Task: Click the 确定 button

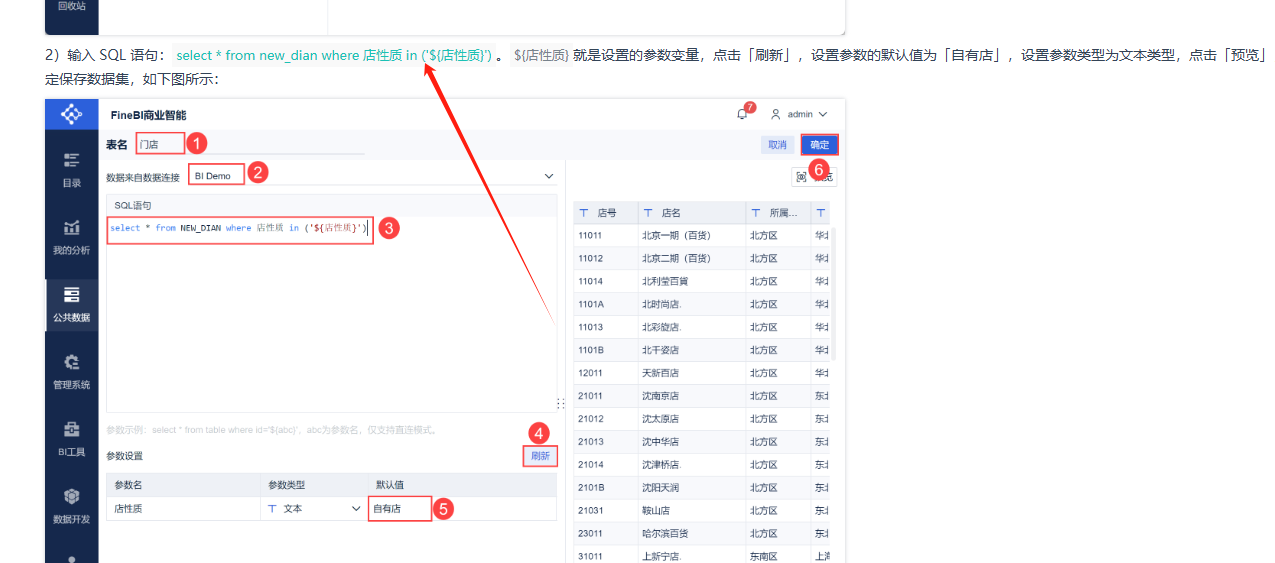Action: tap(819, 145)
